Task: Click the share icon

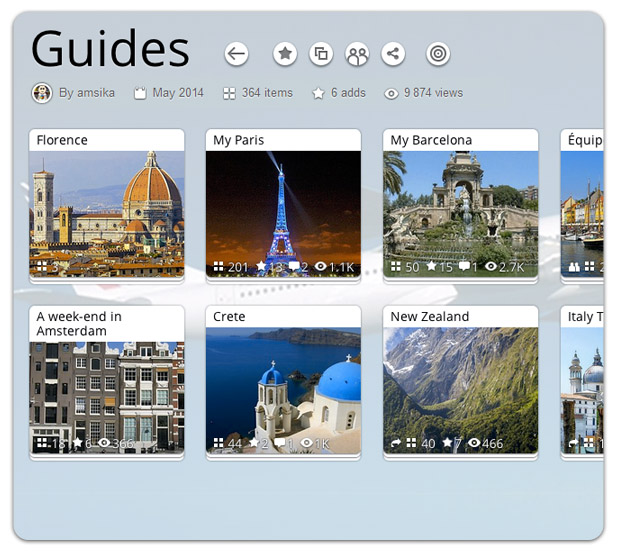Action: click(x=393, y=54)
